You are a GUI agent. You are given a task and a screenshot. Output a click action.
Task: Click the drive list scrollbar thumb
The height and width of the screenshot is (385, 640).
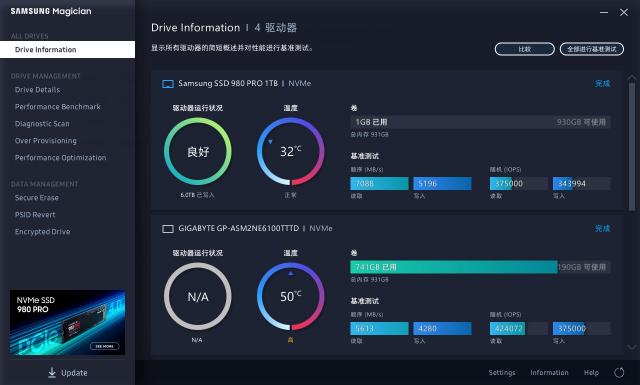pyautogui.click(x=632, y=147)
